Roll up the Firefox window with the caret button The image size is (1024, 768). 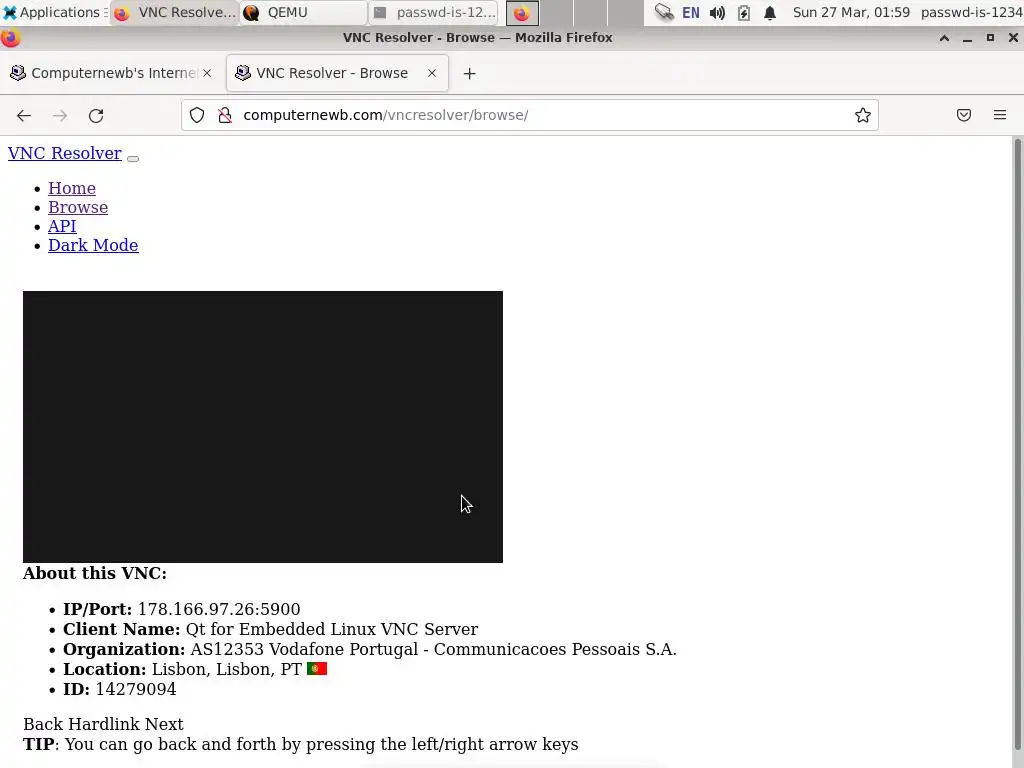tap(944, 38)
